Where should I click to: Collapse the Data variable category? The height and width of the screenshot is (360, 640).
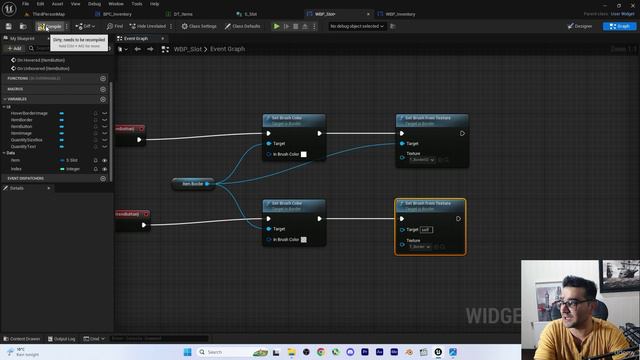[4, 153]
